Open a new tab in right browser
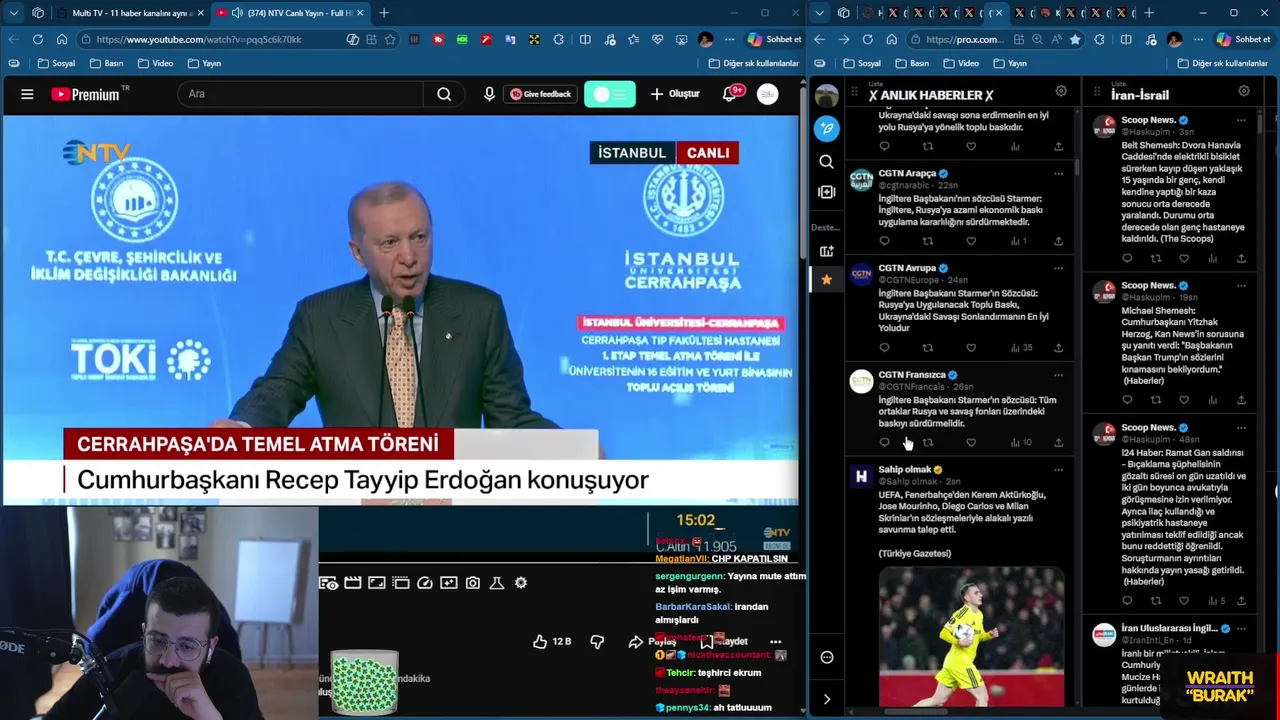 [1149, 13]
